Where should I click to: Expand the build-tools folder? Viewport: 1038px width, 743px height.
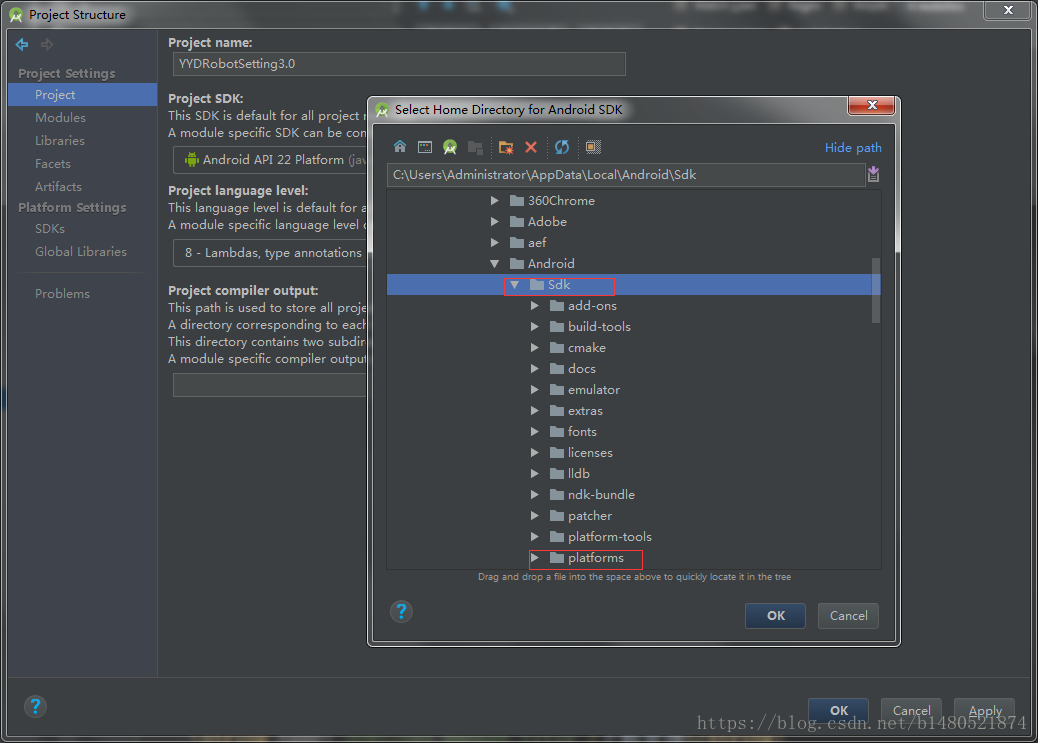pos(535,326)
